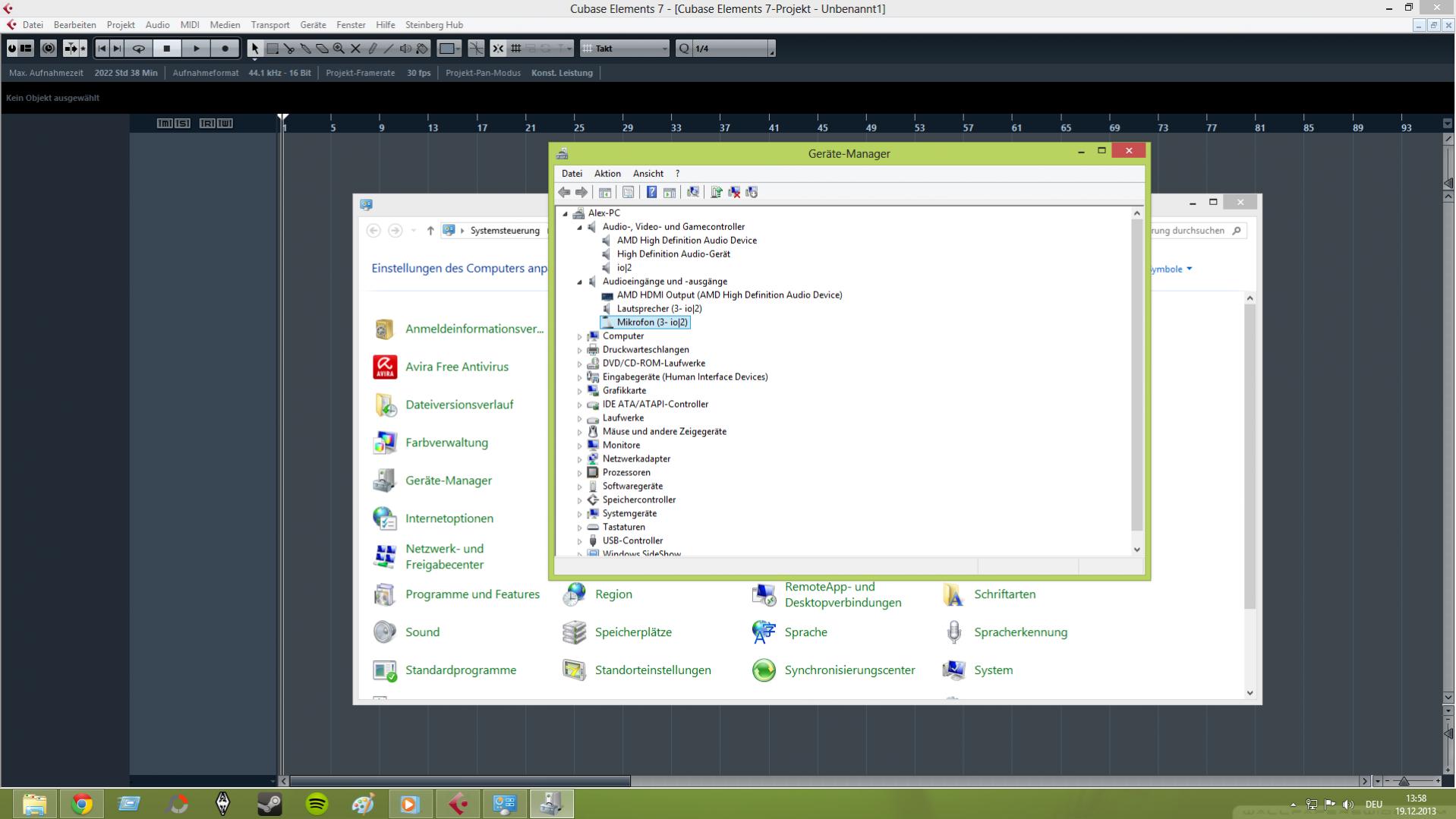Click Forward arrow in Geräte-Manager toolbar
Viewport: 1456px width, 819px height.
click(x=581, y=192)
